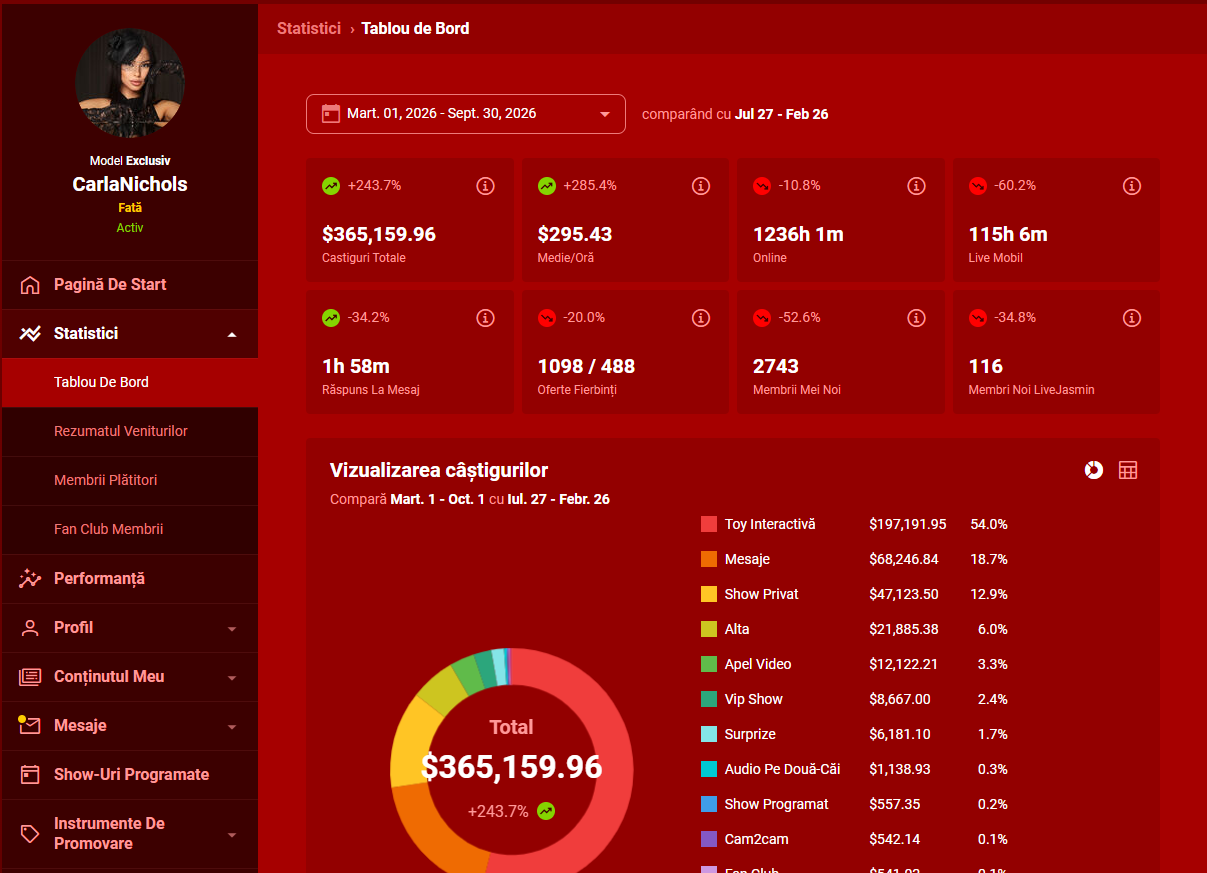The width and height of the screenshot is (1207, 873).
Task: Open Membrii Plătitori submenu item
Action: 130,481
